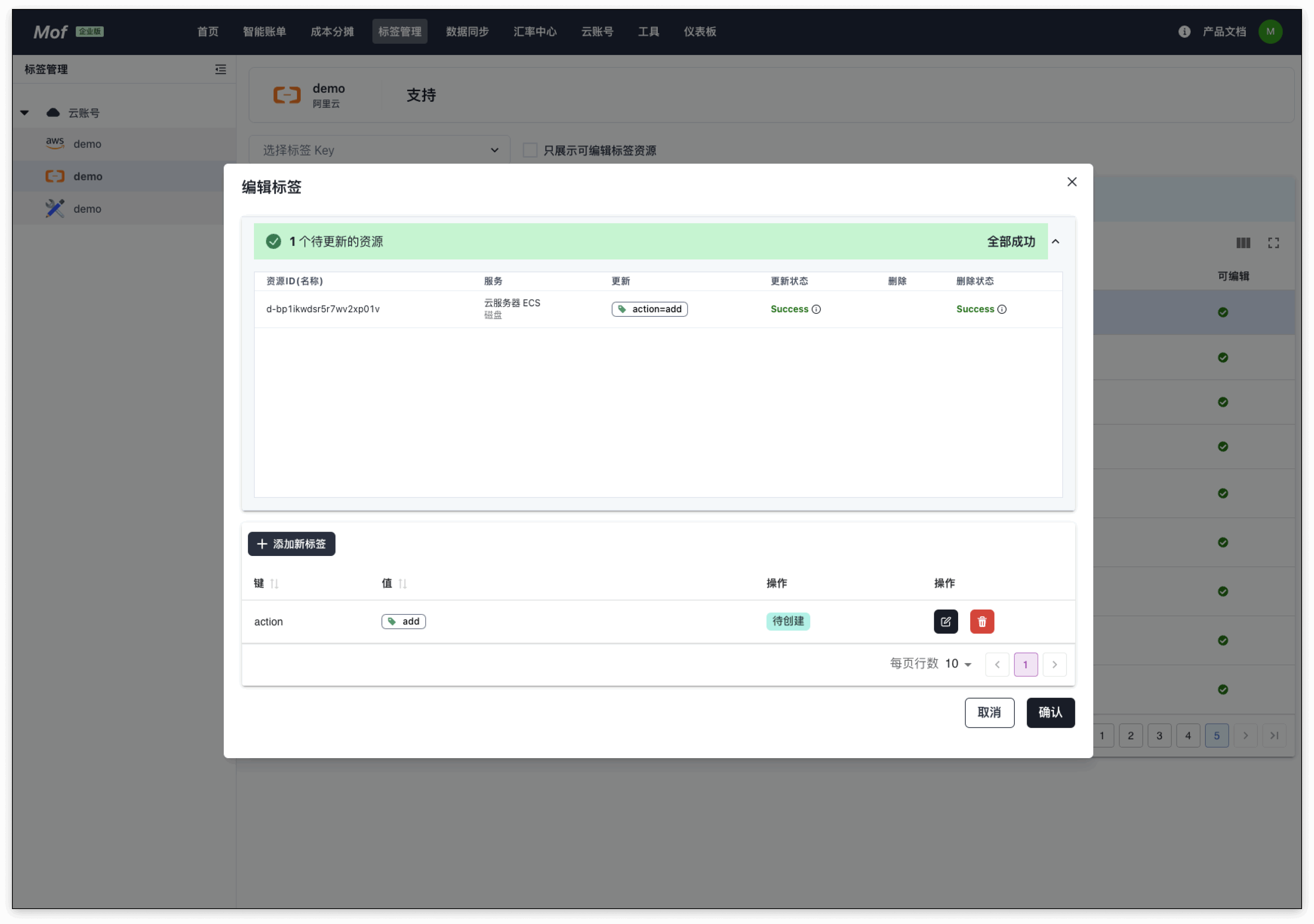Click the info icon beside 产品文档

(x=1184, y=31)
